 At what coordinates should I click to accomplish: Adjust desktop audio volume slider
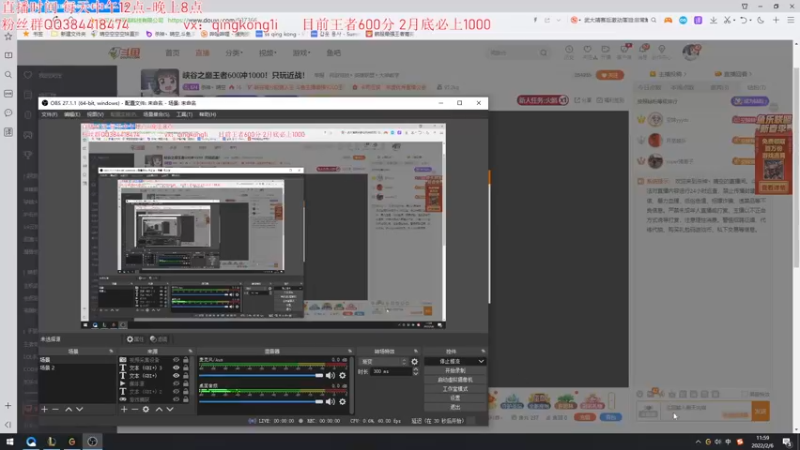pos(261,402)
